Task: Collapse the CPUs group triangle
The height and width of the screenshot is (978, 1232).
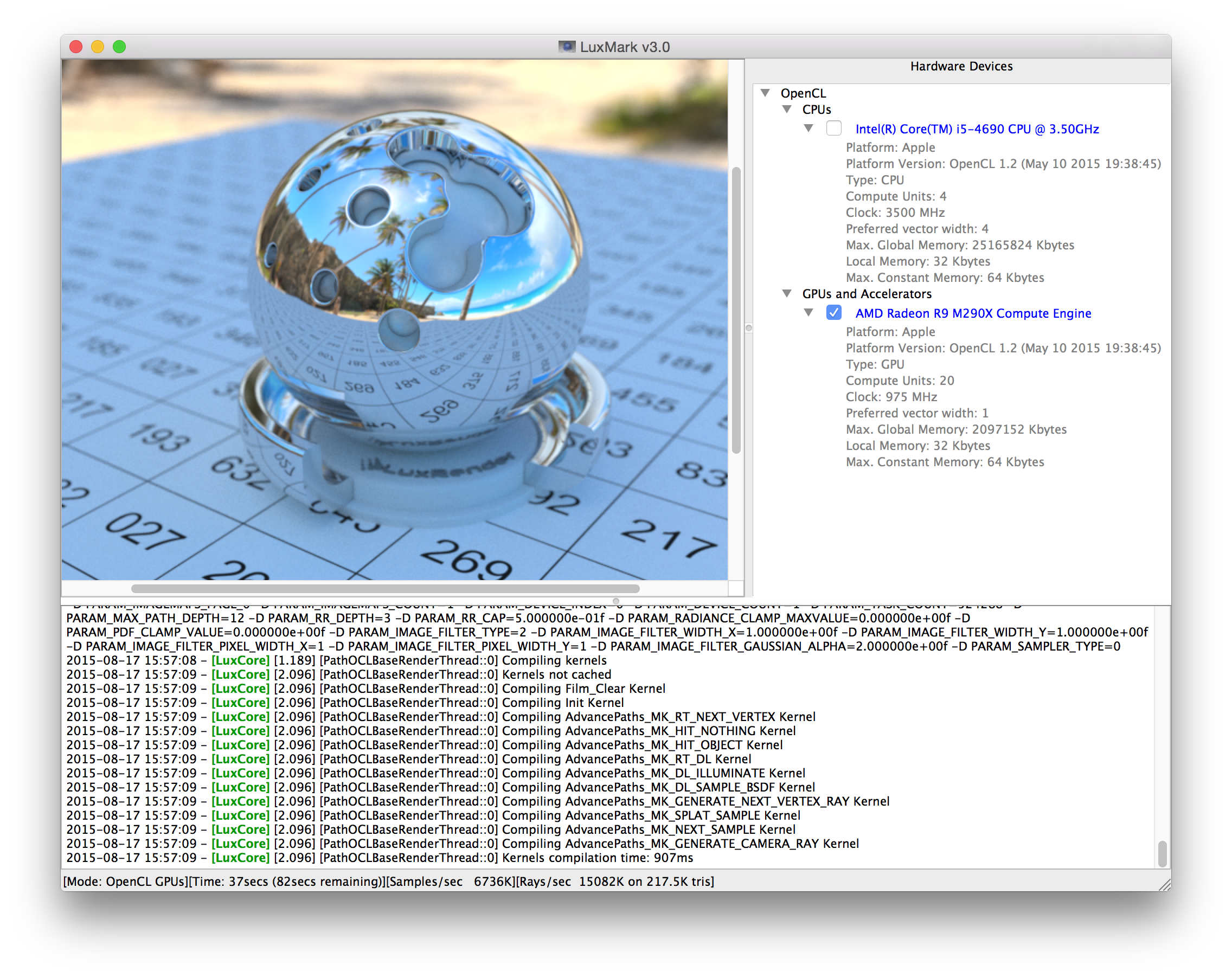Action: click(787, 109)
